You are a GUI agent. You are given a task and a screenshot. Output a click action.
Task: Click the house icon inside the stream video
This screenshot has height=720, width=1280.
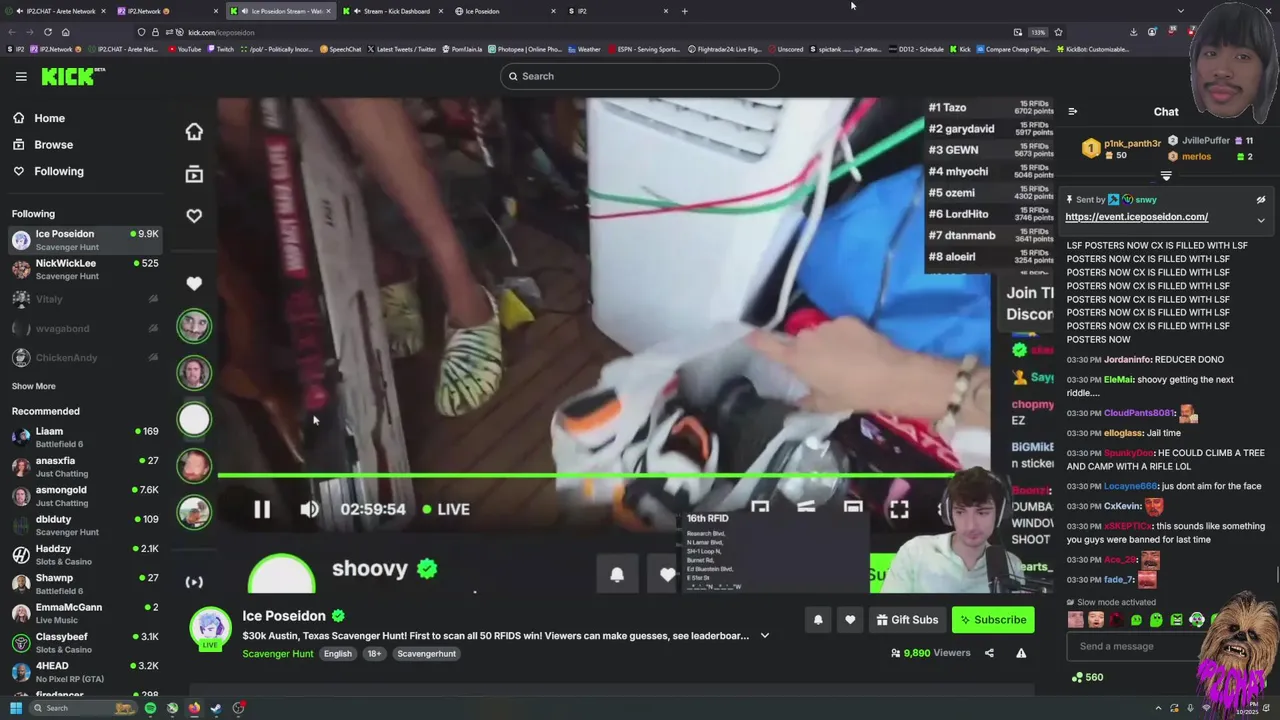pyautogui.click(x=194, y=132)
